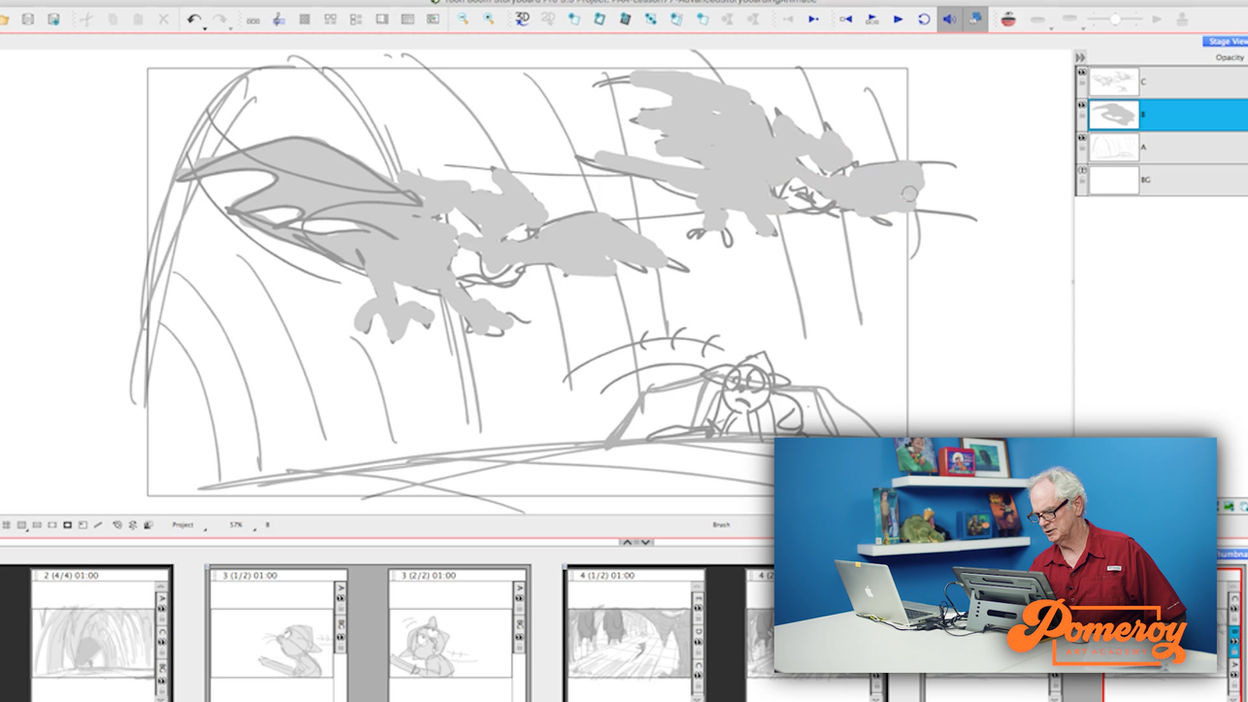Select layer BG thumbnail
This screenshot has width=1248, height=702.
[x=1113, y=180]
